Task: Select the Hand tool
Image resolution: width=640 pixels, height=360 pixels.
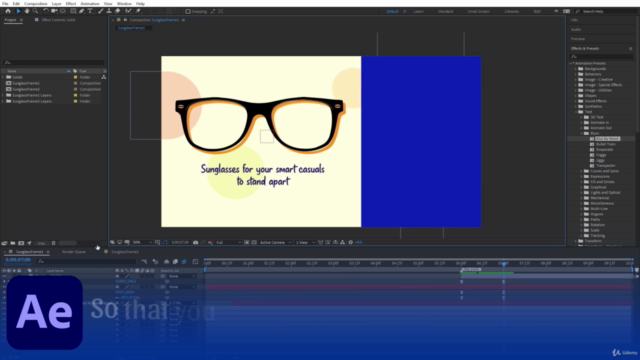Action: [x=27, y=11]
